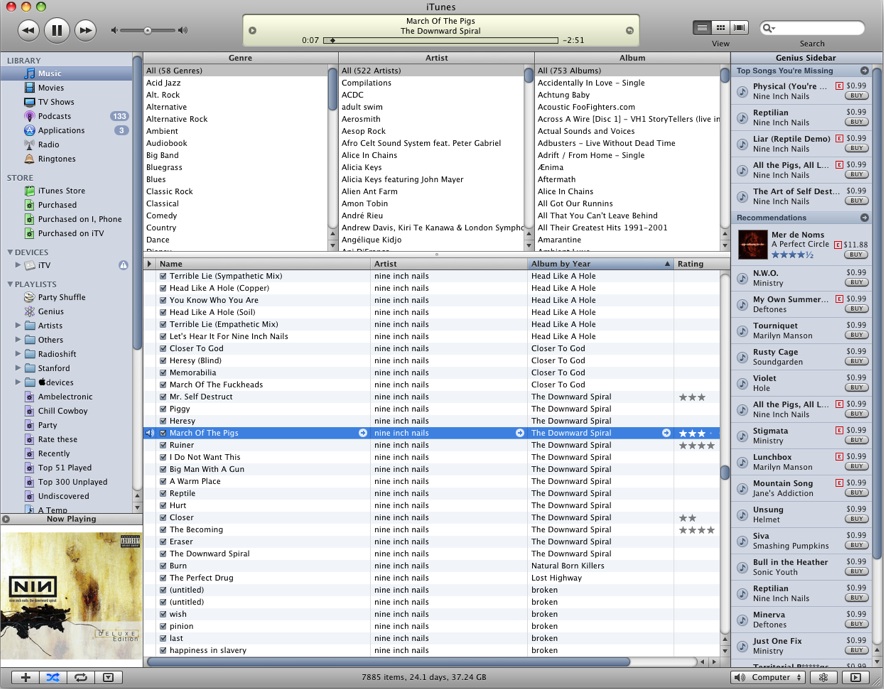
Task: Buy Siva by Smashing Pumpkins
Action: pos(856,545)
